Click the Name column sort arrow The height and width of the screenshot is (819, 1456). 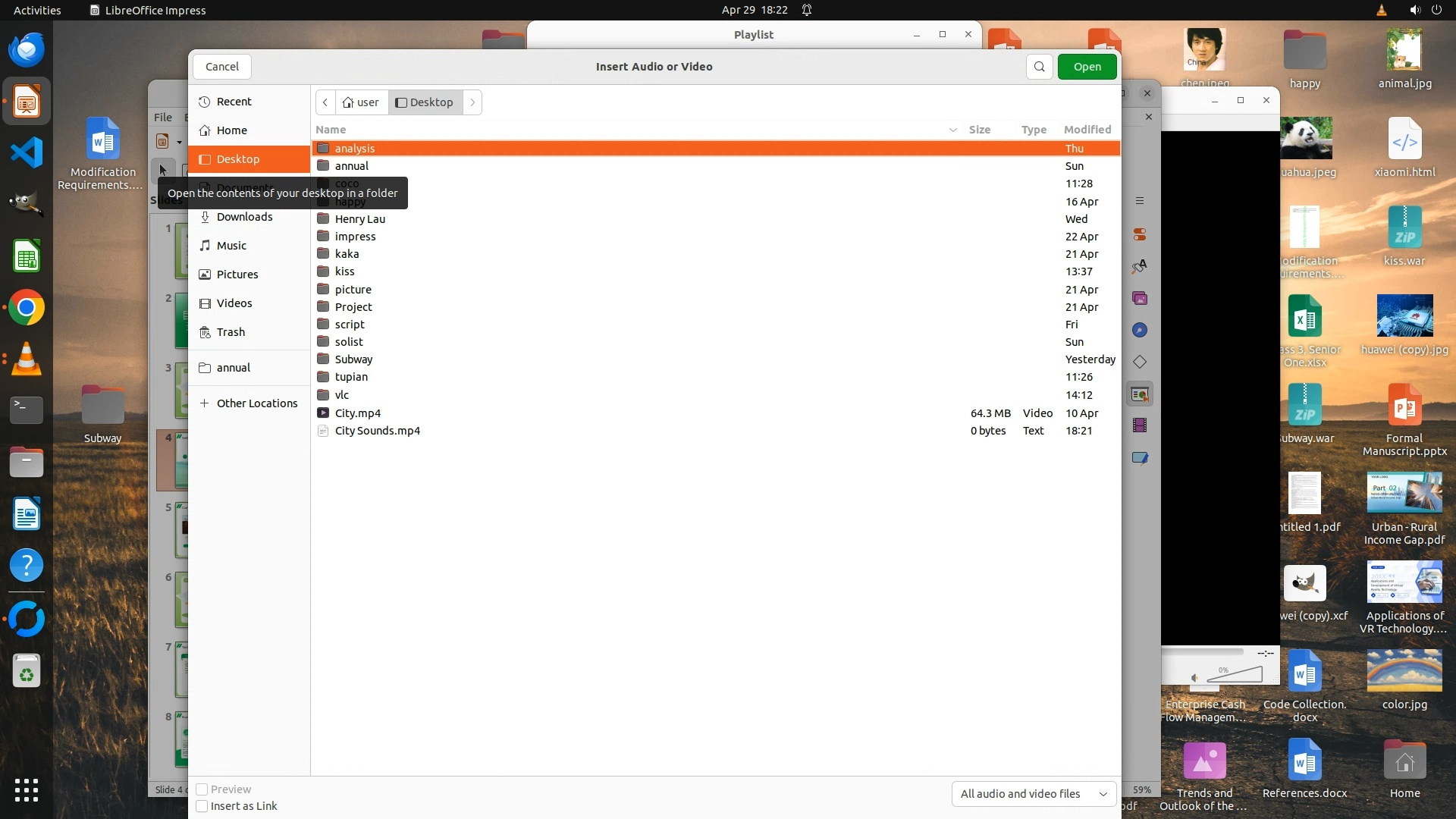(952, 130)
